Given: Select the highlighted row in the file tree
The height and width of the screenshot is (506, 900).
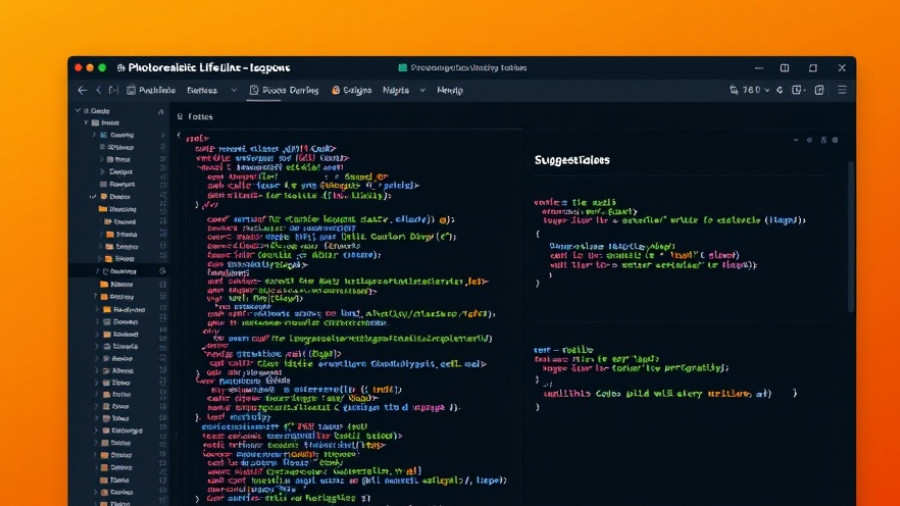Looking at the screenshot, I should coord(120,271).
